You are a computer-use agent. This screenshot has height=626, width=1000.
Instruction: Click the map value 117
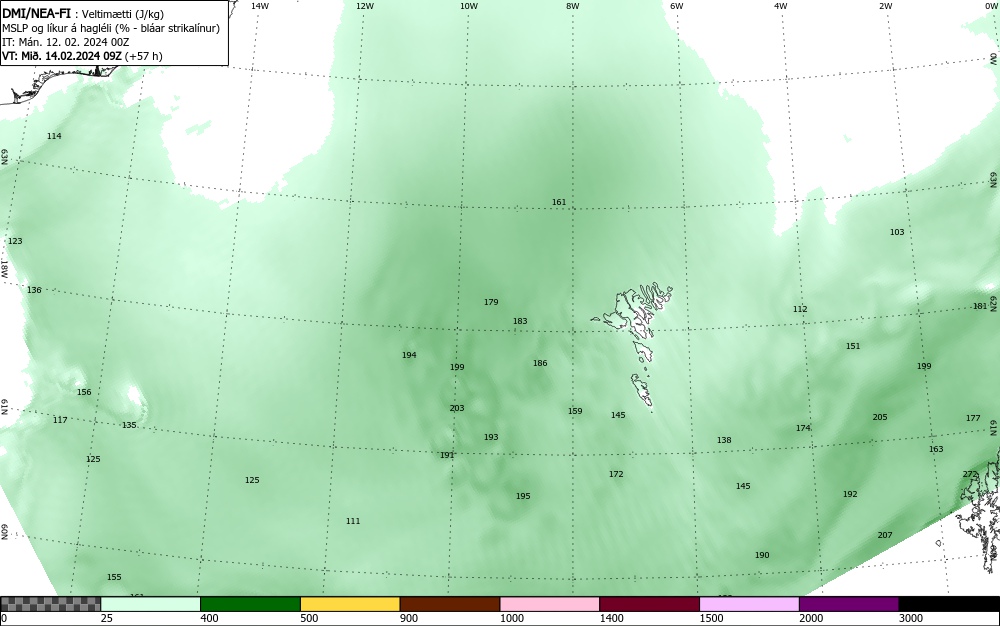[x=60, y=420]
